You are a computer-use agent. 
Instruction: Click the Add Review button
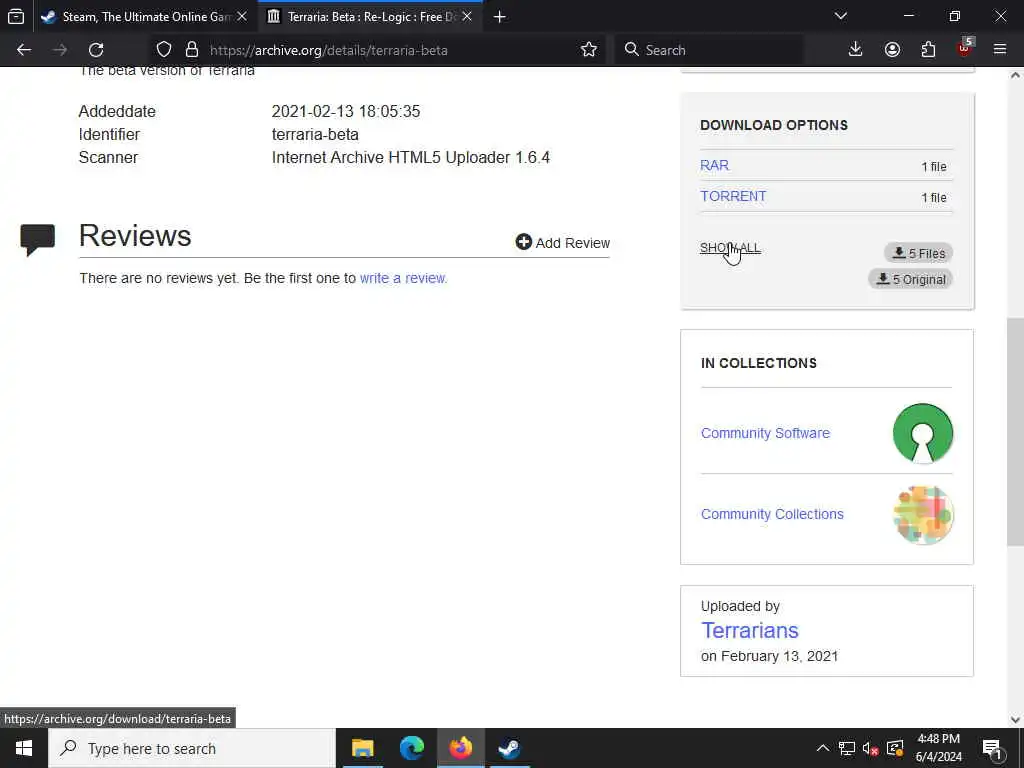coord(562,243)
